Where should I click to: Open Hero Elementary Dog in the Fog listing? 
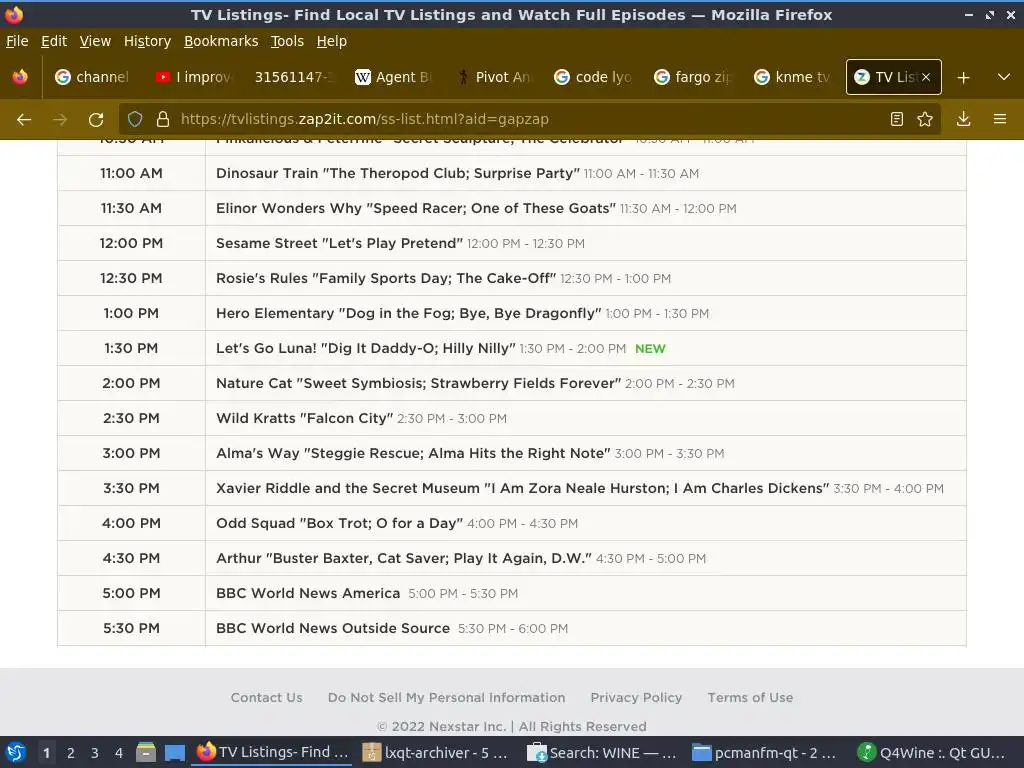pos(409,313)
